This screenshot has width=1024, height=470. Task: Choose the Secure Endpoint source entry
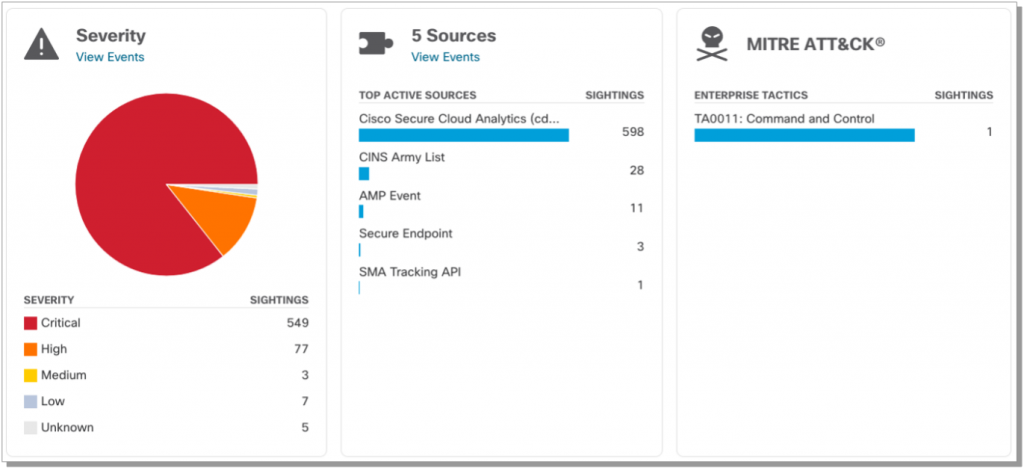tap(406, 234)
